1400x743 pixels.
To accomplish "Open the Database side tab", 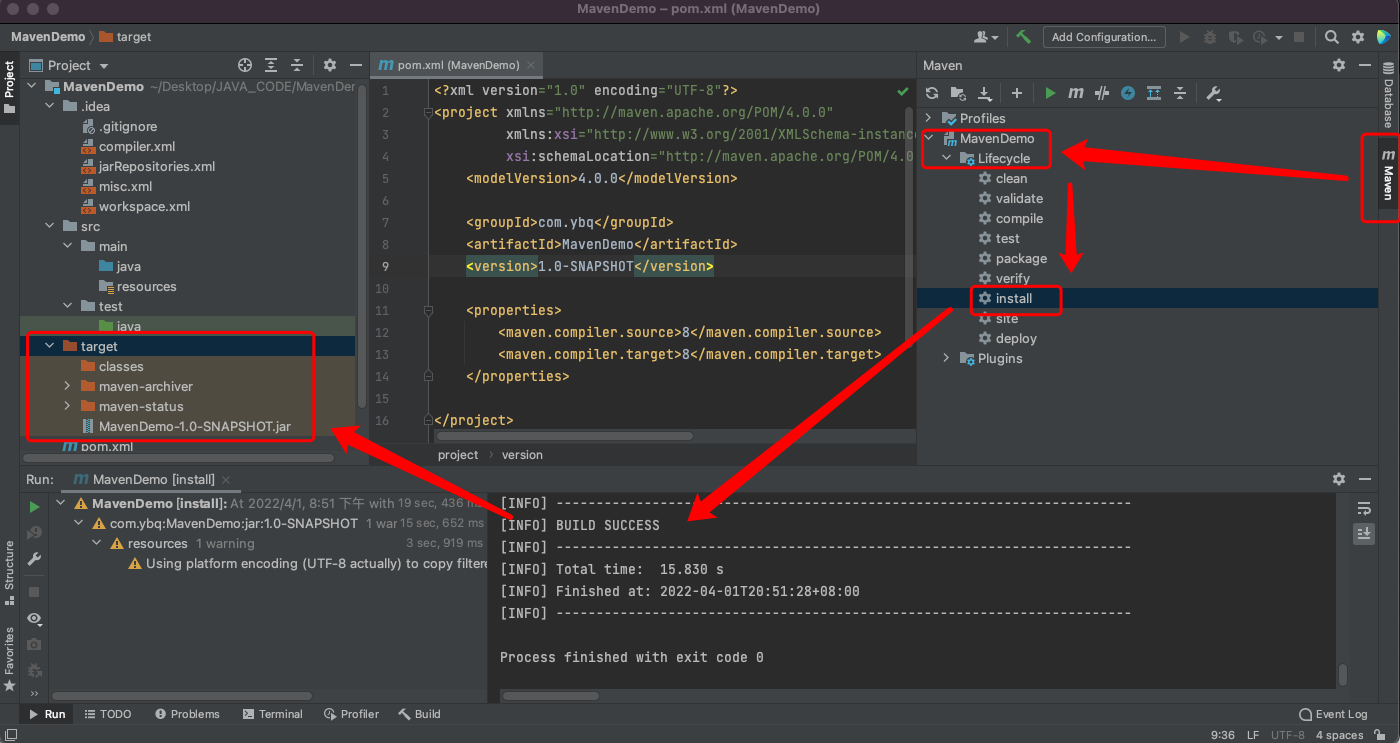I will 1388,95.
